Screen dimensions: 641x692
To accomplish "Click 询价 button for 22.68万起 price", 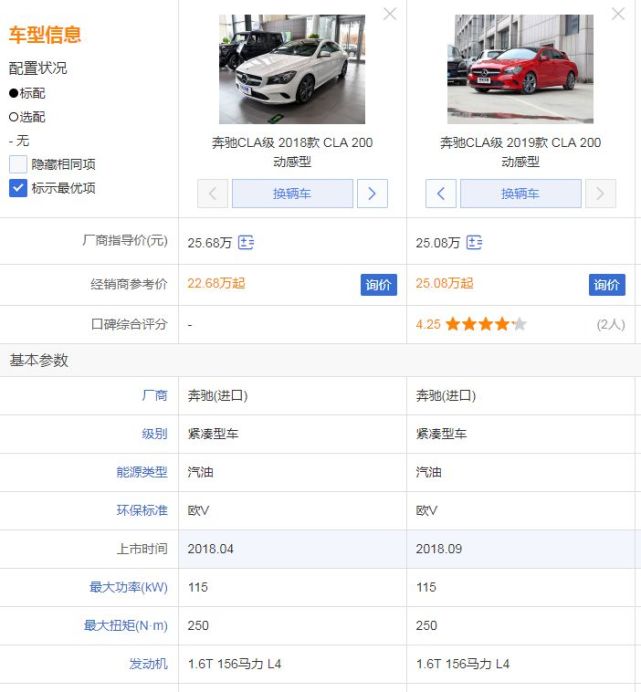I will coord(378,284).
